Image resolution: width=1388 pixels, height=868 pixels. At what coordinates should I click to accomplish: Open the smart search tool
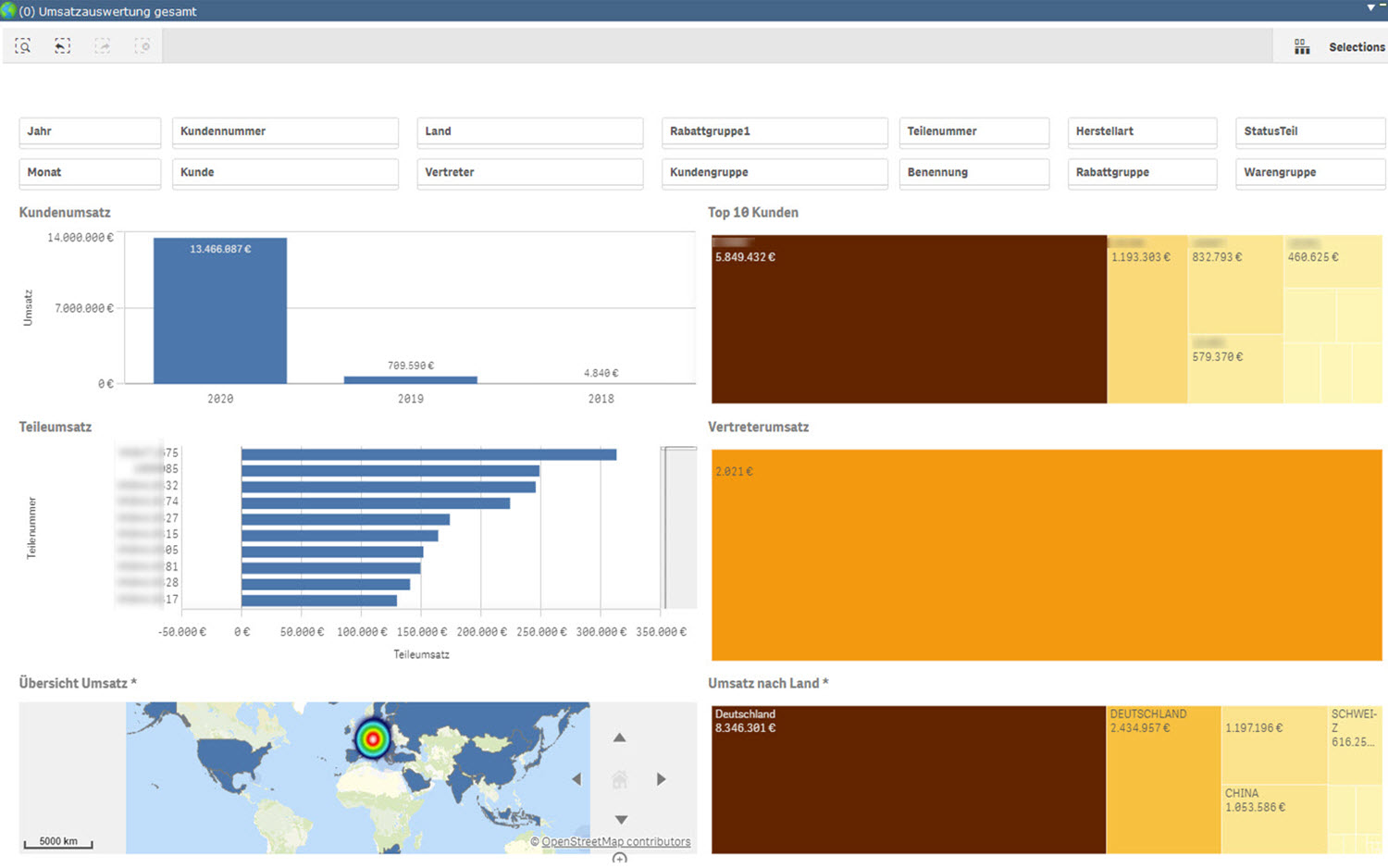point(23,46)
